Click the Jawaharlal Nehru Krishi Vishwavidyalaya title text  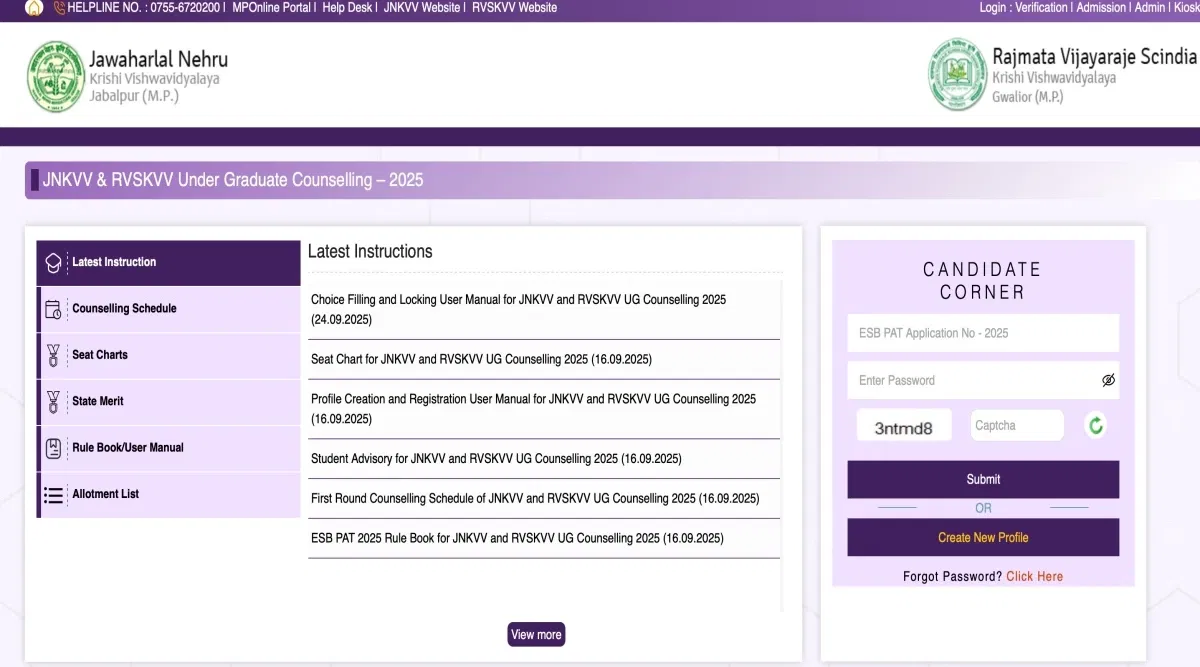coord(158,76)
